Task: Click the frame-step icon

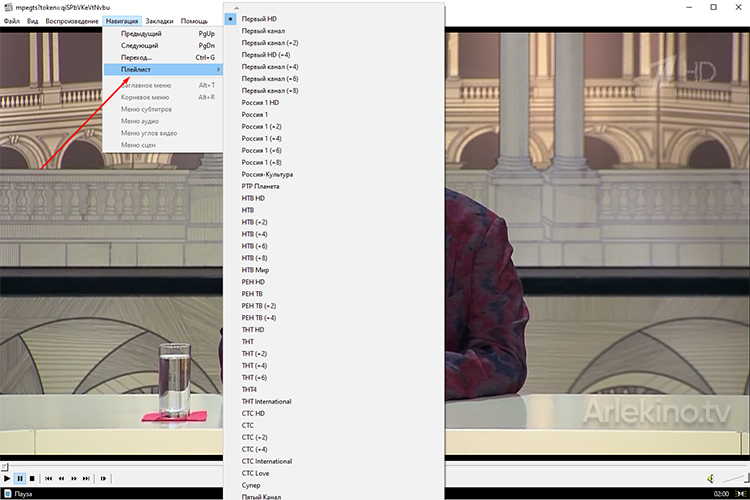Action: click(103, 478)
